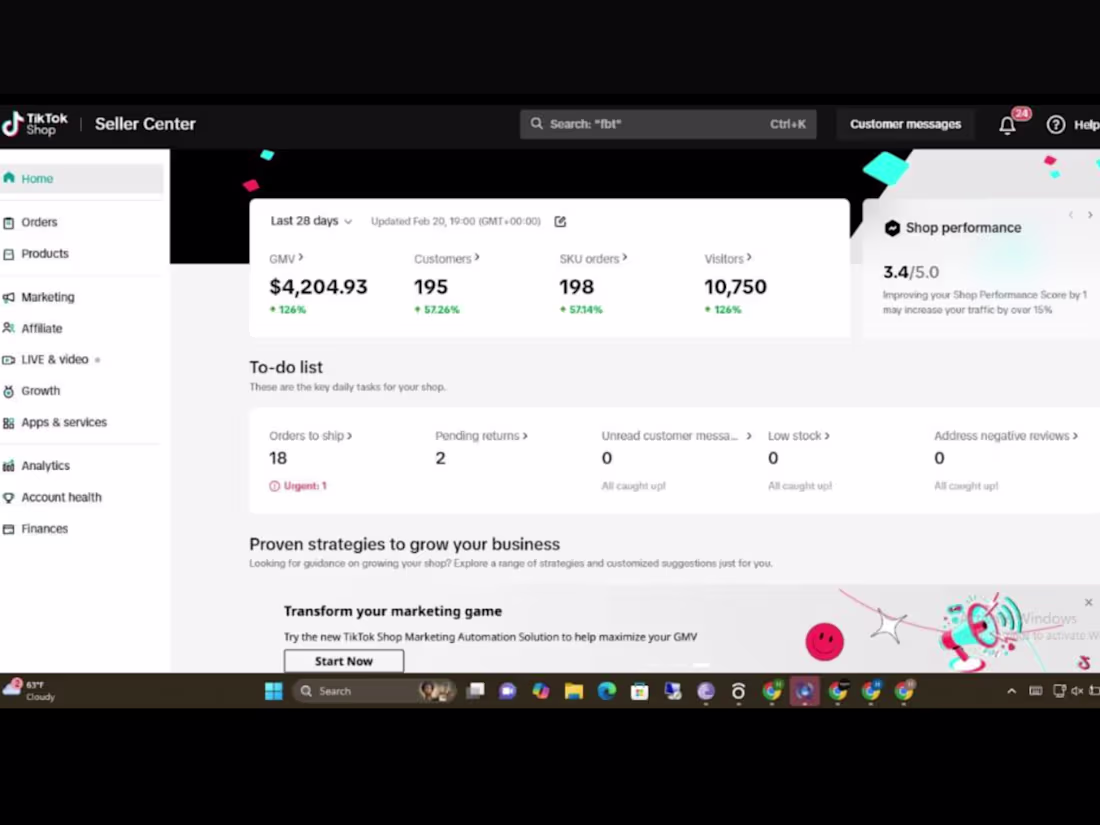Expand the GMV metric details
The image size is (1100, 825).
286,258
